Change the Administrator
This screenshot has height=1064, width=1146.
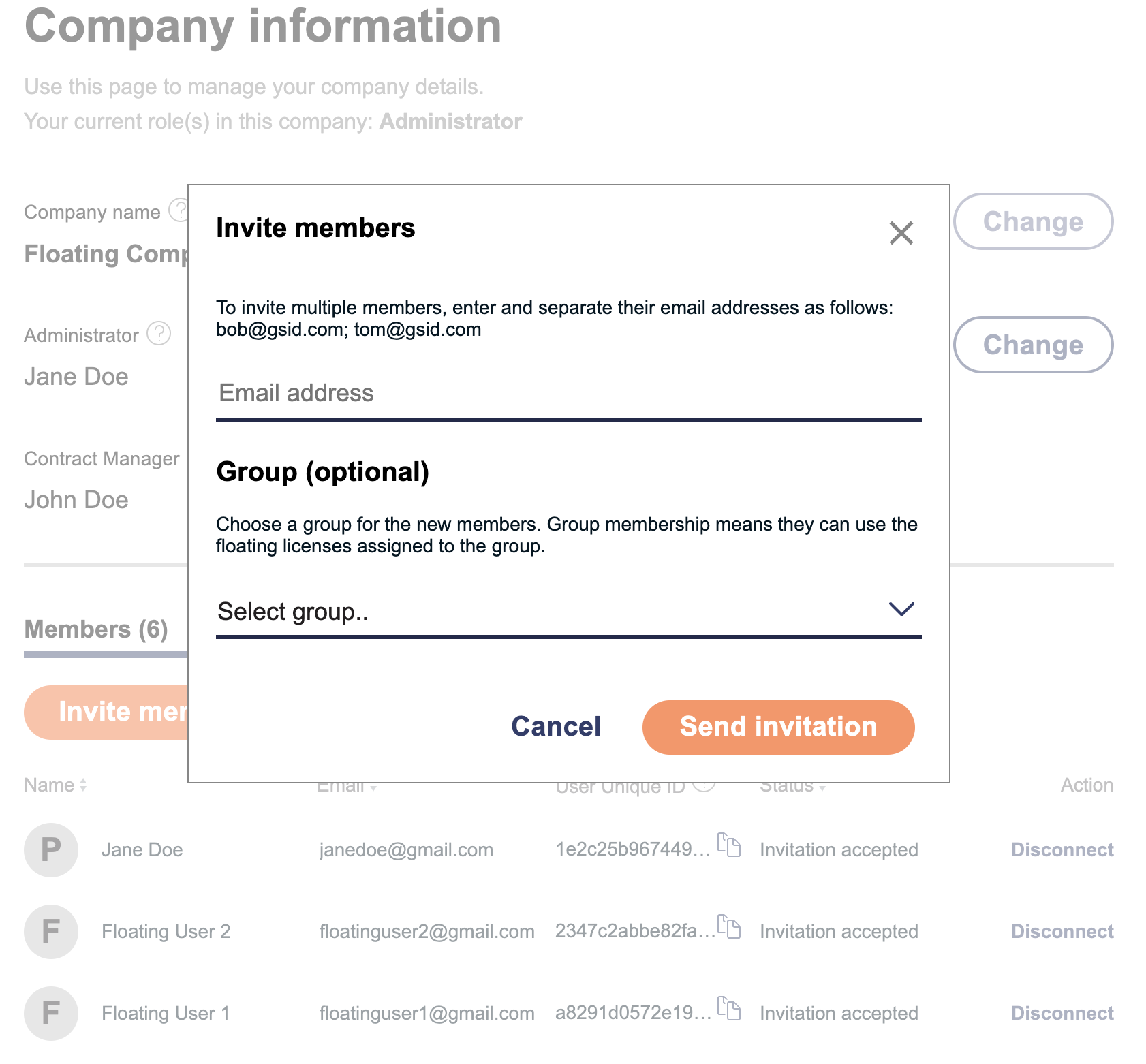pyautogui.click(x=1032, y=345)
